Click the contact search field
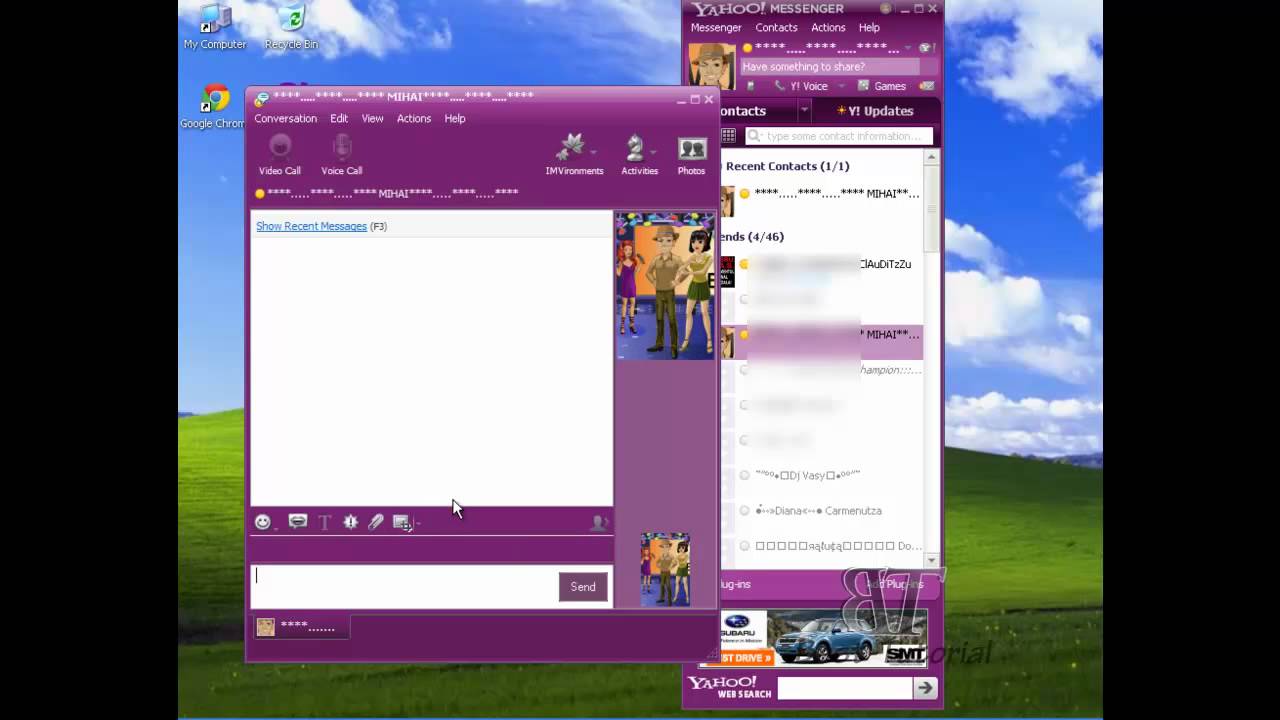The height and width of the screenshot is (720, 1280). 838,136
